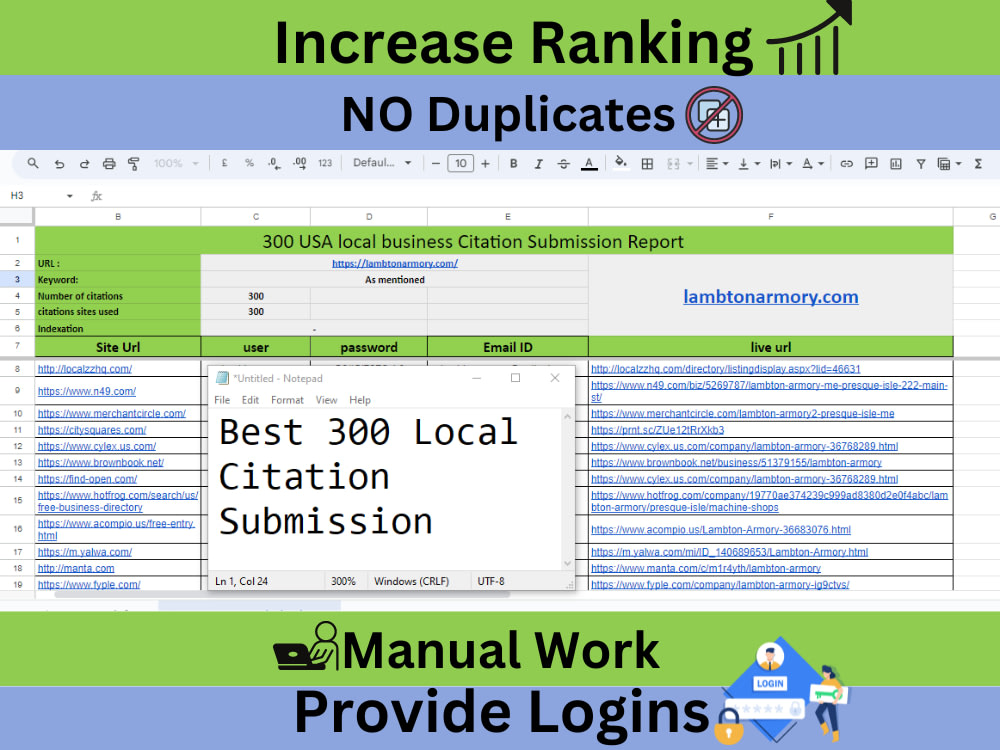Open the www.n49.com site link

tap(87, 391)
